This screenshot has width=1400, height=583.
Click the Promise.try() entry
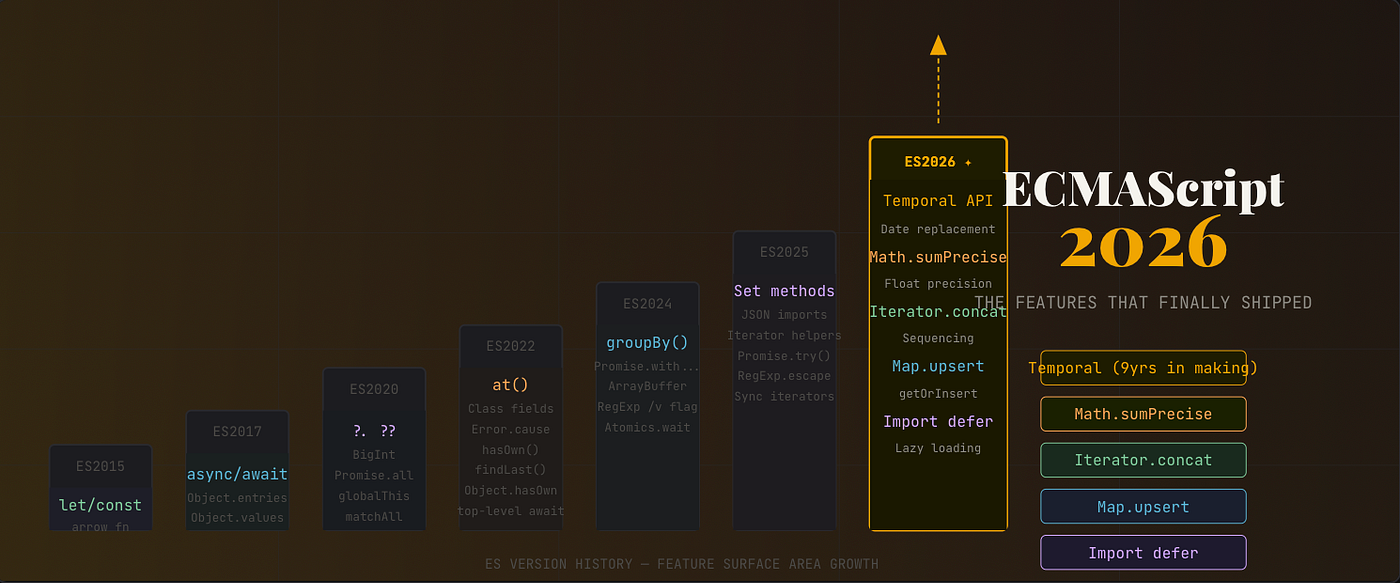(x=784, y=356)
